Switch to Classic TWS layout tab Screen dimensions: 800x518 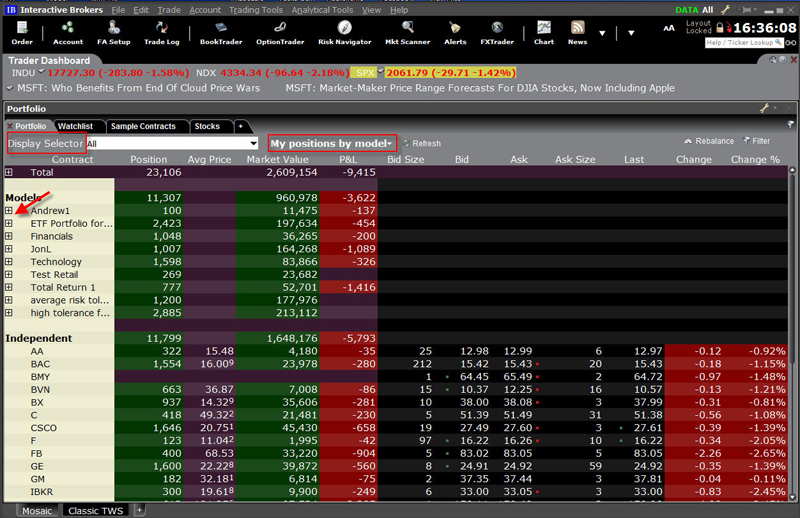(x=96, y=510)
